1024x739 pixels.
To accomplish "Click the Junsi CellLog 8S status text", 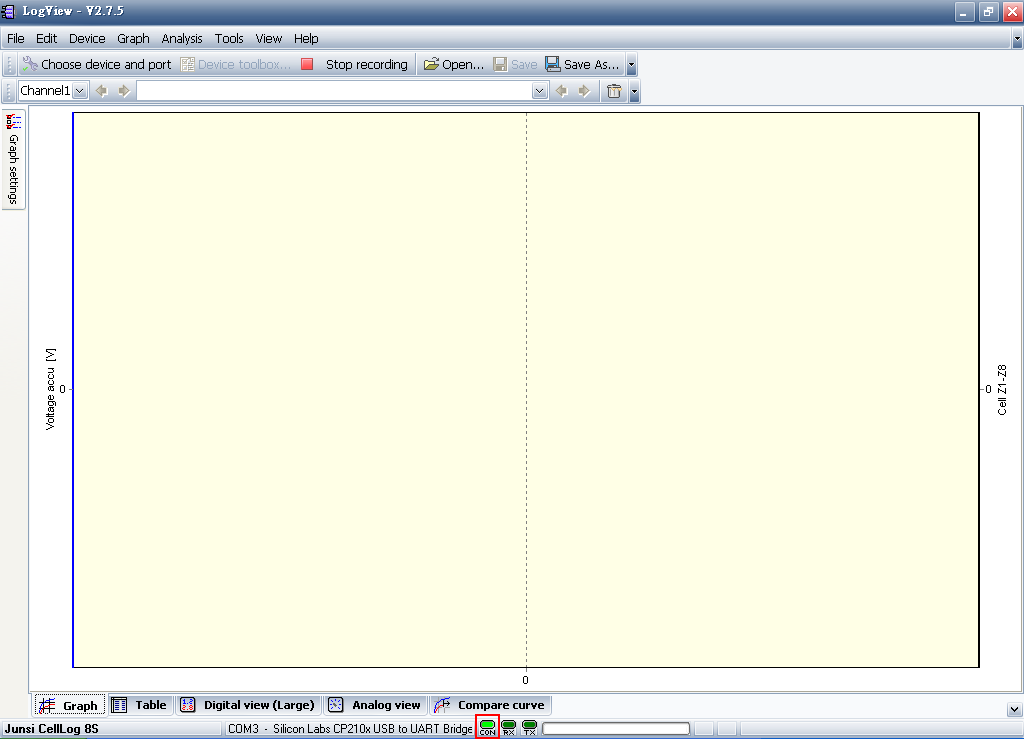I will coord(52,729).
